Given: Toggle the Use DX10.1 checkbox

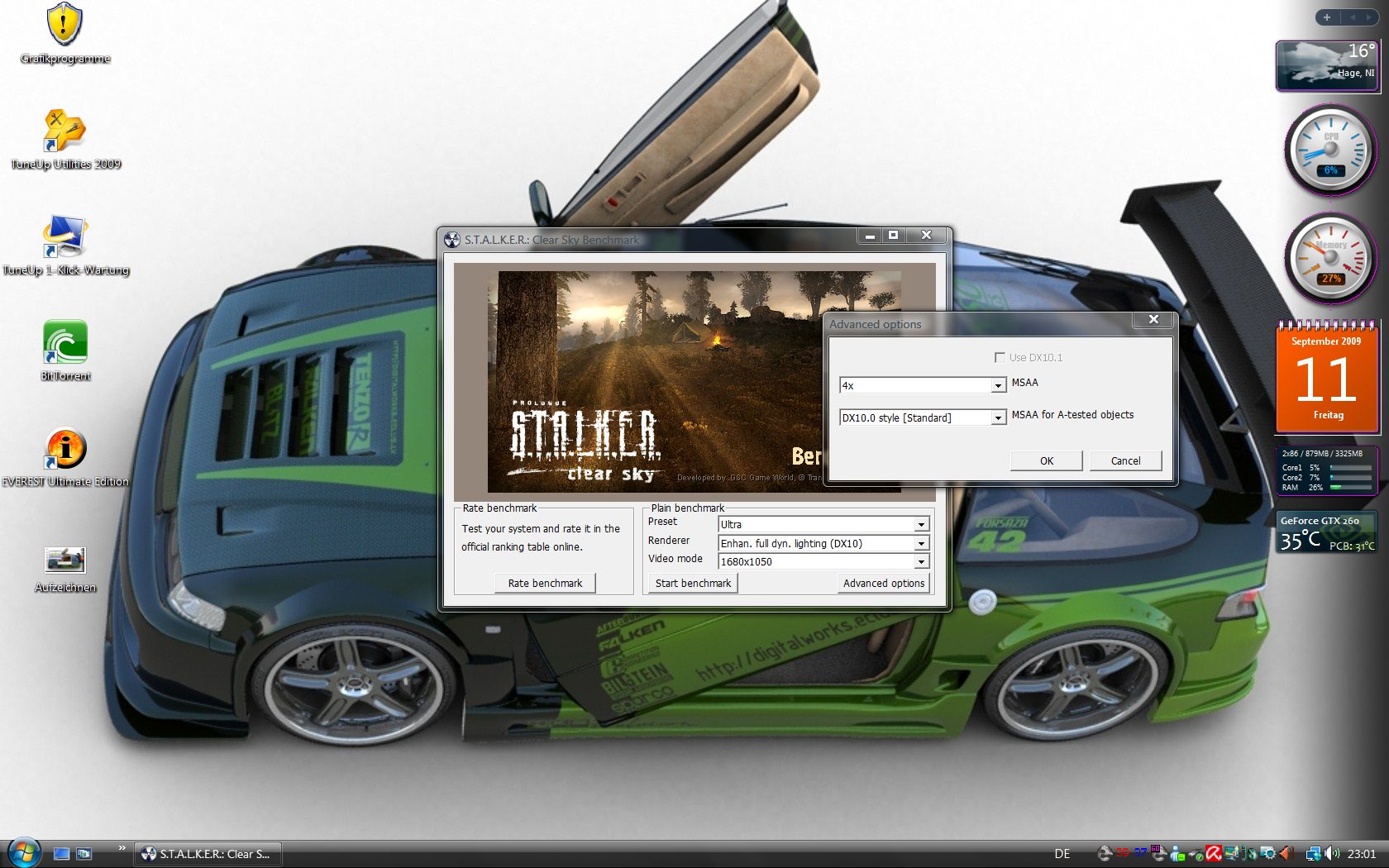Looking at the screenshot, I should pyautogui.click(x=1000, y=357).
